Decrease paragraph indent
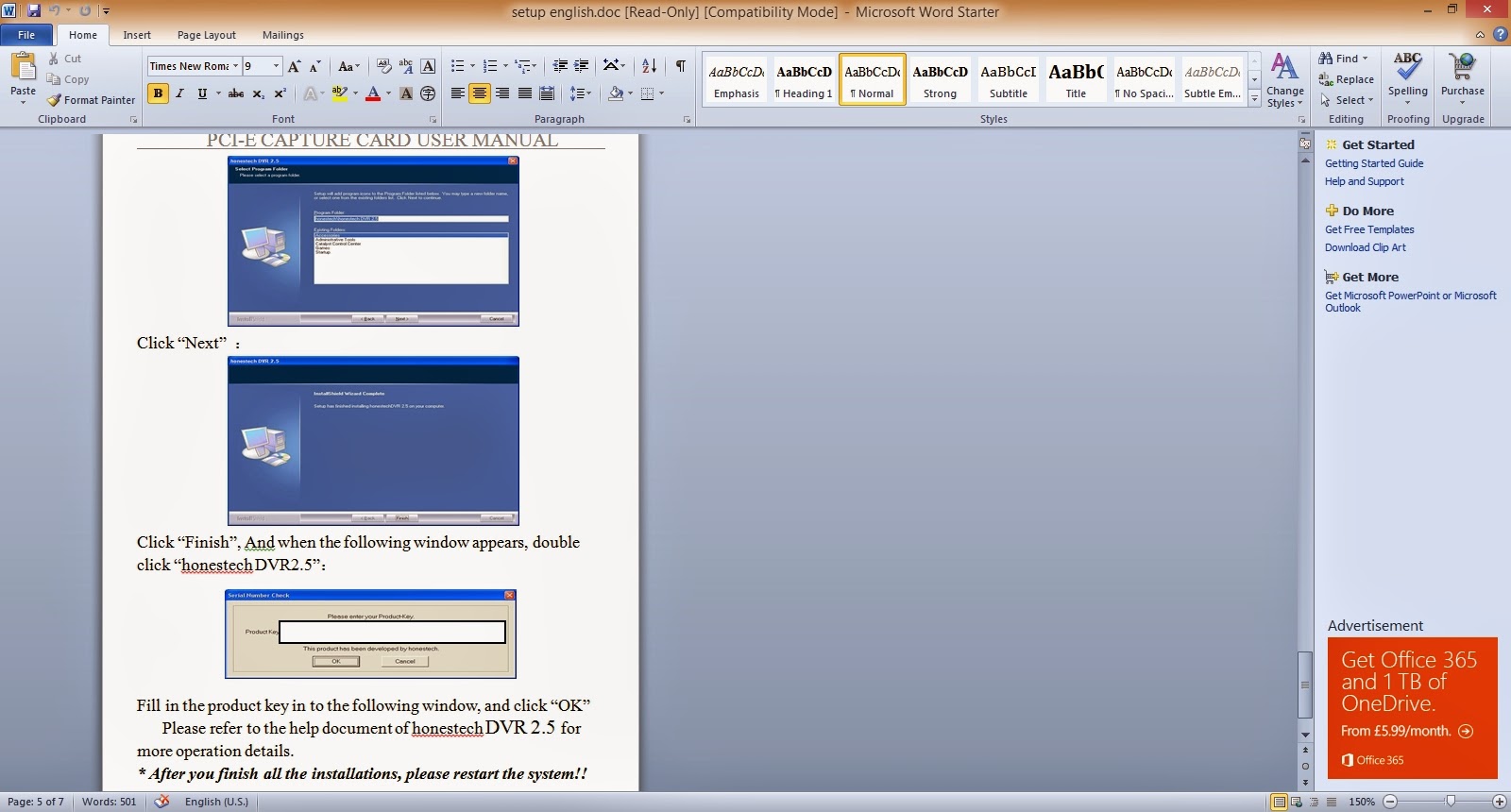Viewport: 1511px width, 812px height. point(560,66)
